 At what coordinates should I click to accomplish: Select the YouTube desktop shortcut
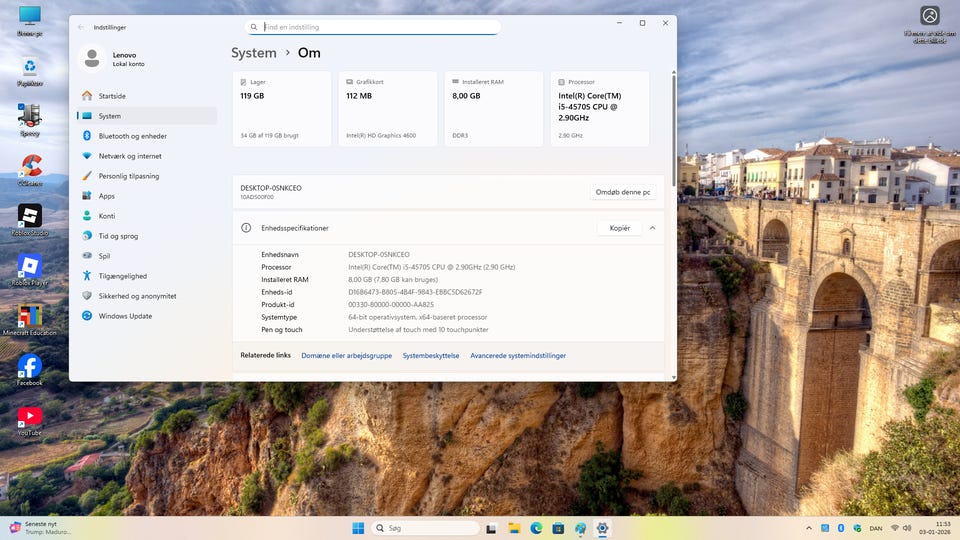[x=29, y=421]
